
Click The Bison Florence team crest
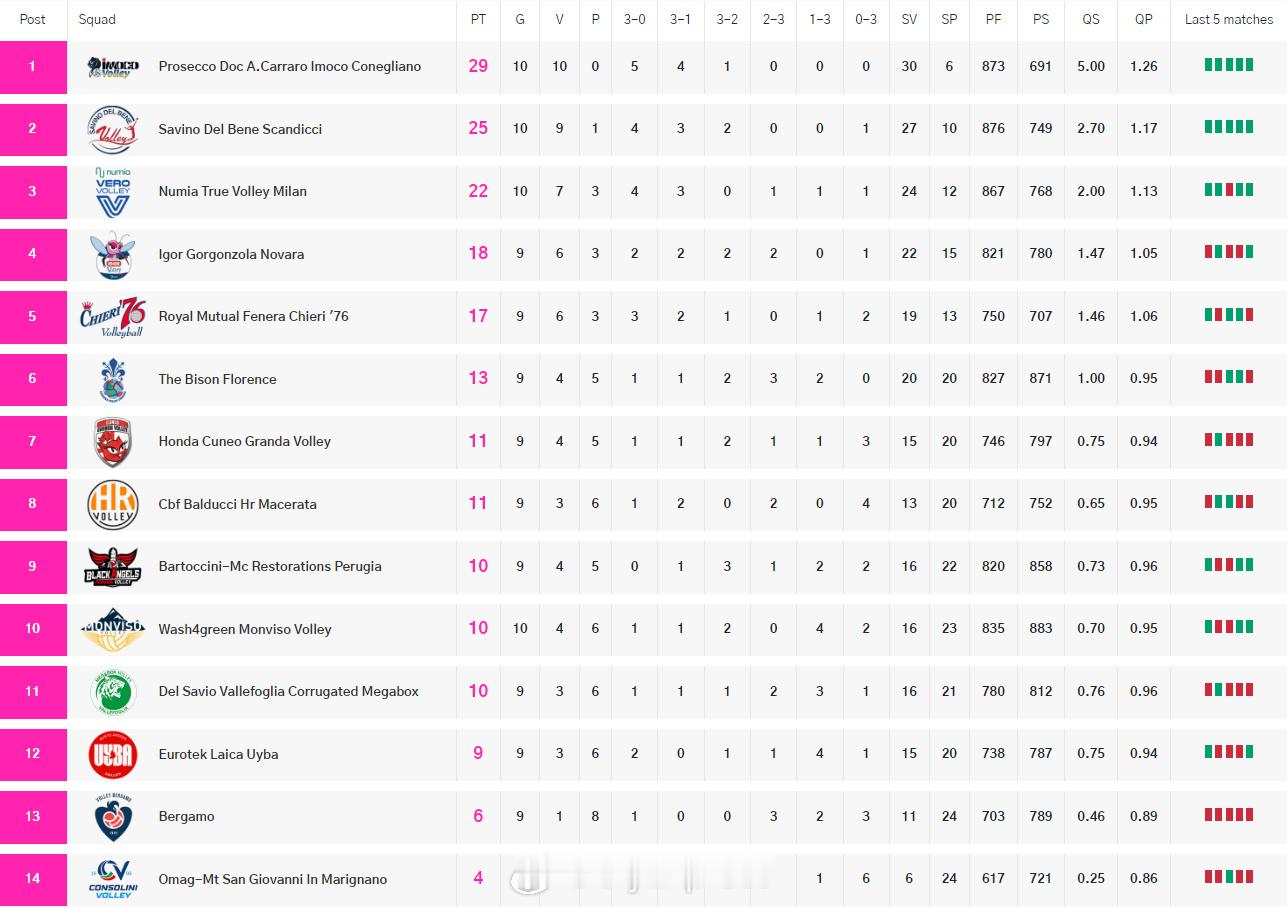pyautogui.click(x=113, y=379)
